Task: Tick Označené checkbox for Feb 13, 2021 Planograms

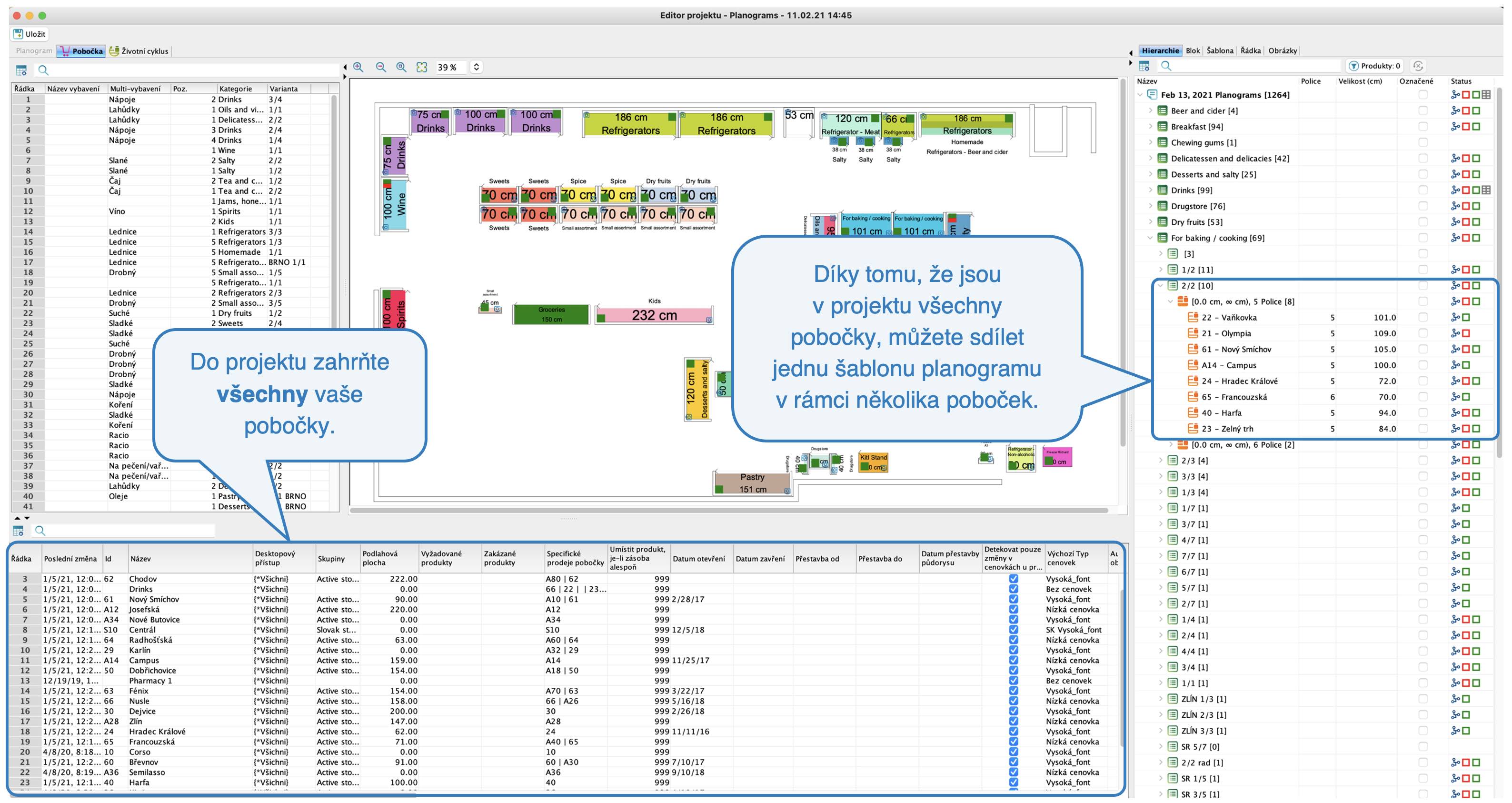Action: point(1423,95)
